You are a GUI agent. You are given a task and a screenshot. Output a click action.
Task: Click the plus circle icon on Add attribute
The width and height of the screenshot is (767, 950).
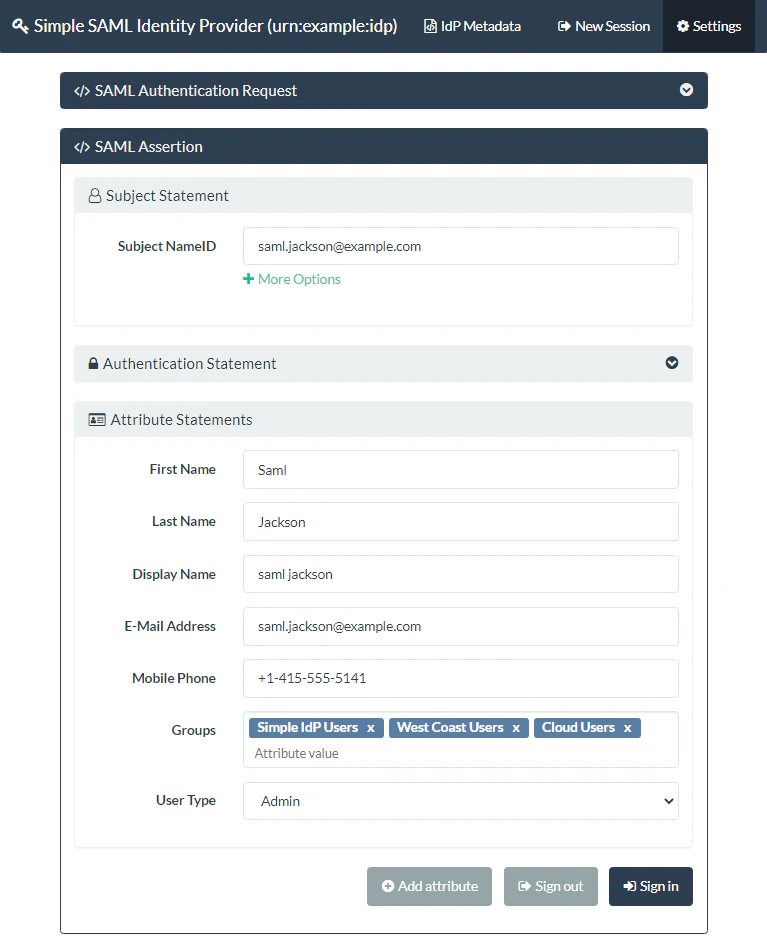[x=388, y=886]
